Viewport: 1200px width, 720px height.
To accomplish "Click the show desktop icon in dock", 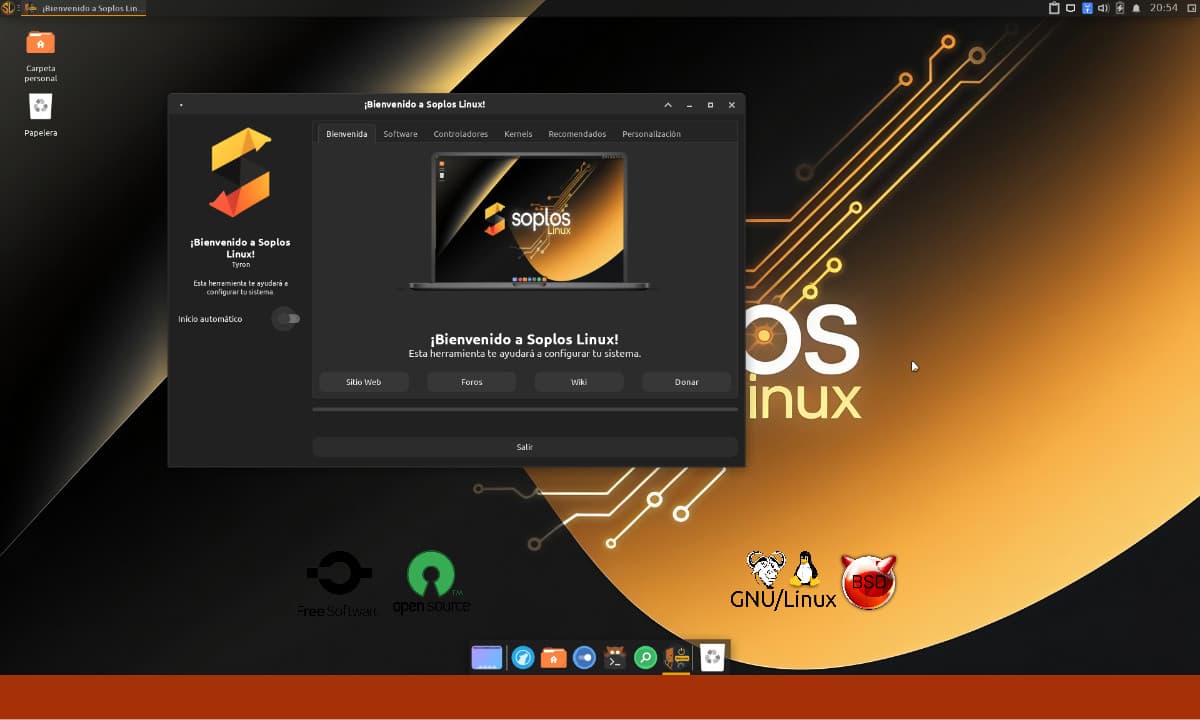I will 487,657.
